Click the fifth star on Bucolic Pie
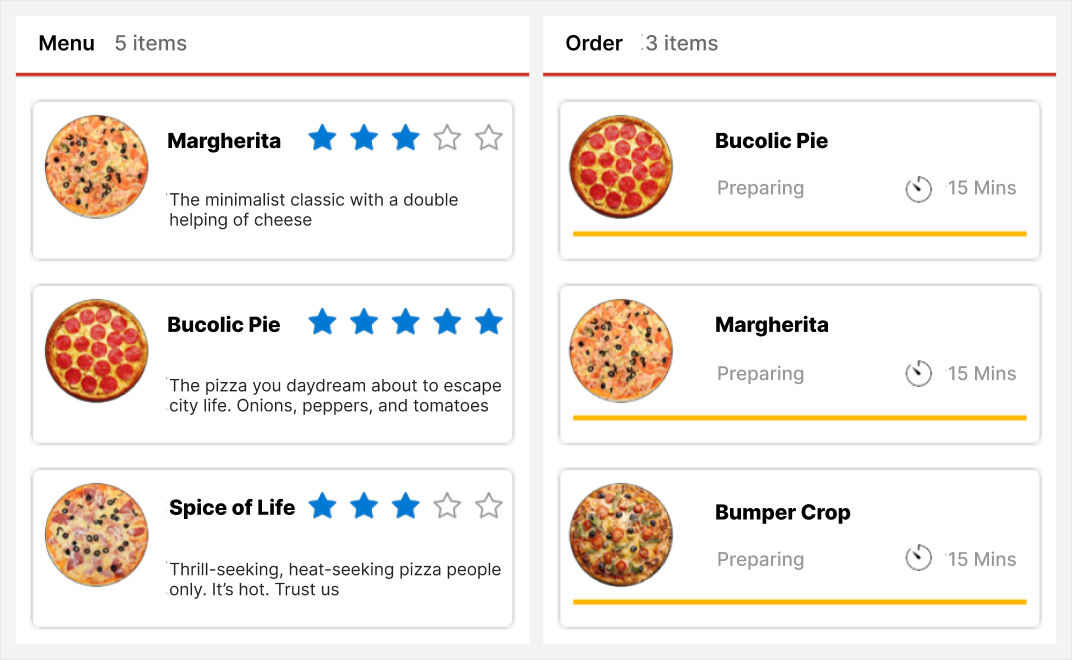The height and width of the screenshot is (660, 1072). point(488,322)
